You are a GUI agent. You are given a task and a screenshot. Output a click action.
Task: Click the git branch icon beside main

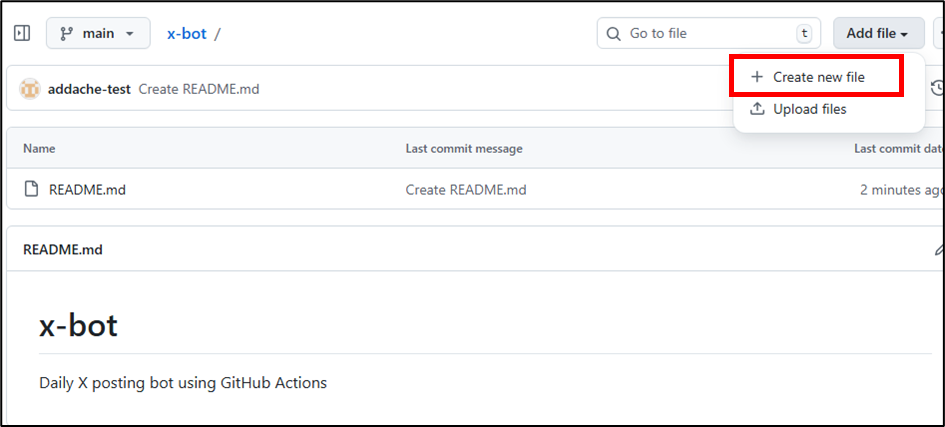[67, 33]
